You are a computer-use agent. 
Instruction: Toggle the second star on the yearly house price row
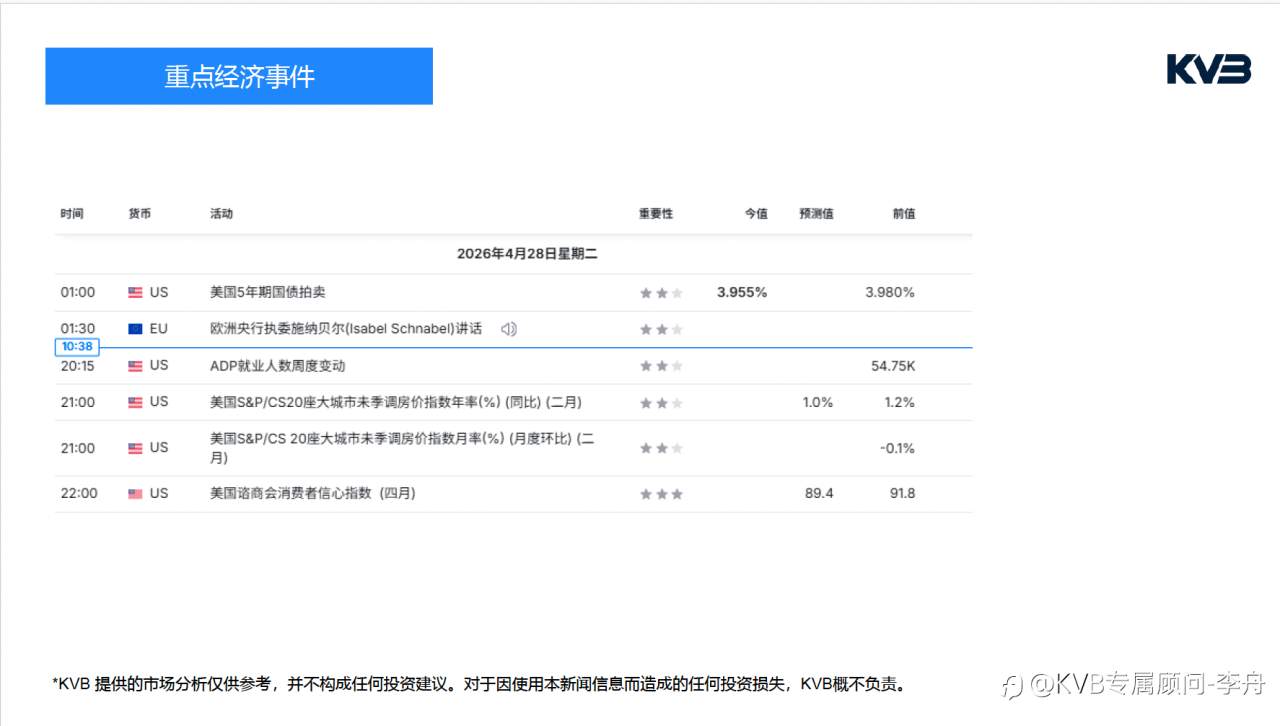pos(660,402)
